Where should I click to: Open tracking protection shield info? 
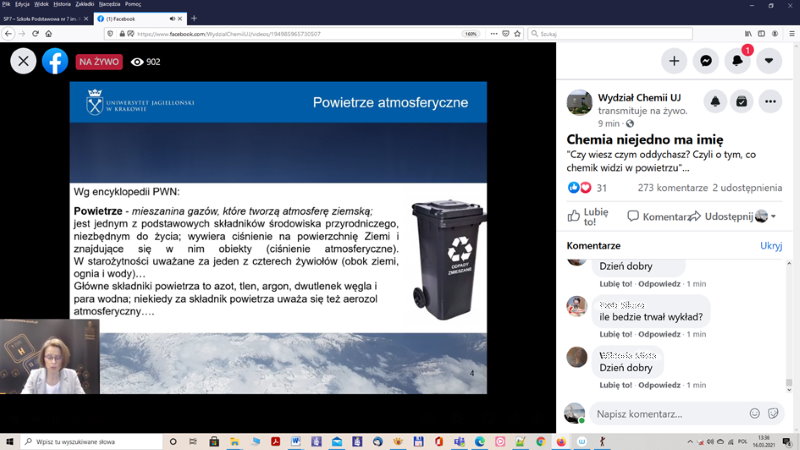pos(110,34)
